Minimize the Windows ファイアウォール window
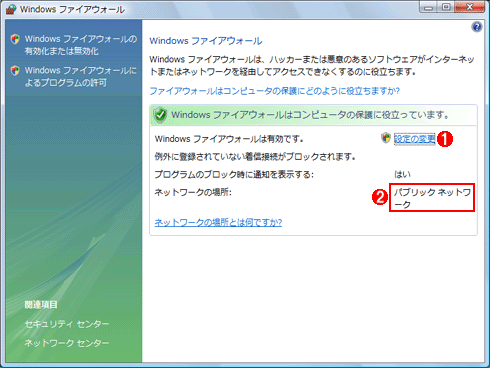This screenshot has height=368, width=490. tap(429, 7)
